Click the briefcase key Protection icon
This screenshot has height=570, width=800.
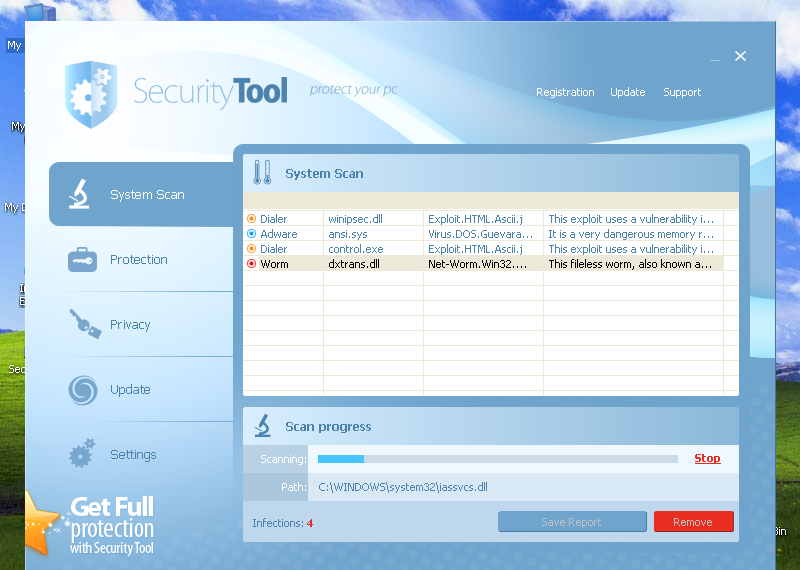point(82,259)
